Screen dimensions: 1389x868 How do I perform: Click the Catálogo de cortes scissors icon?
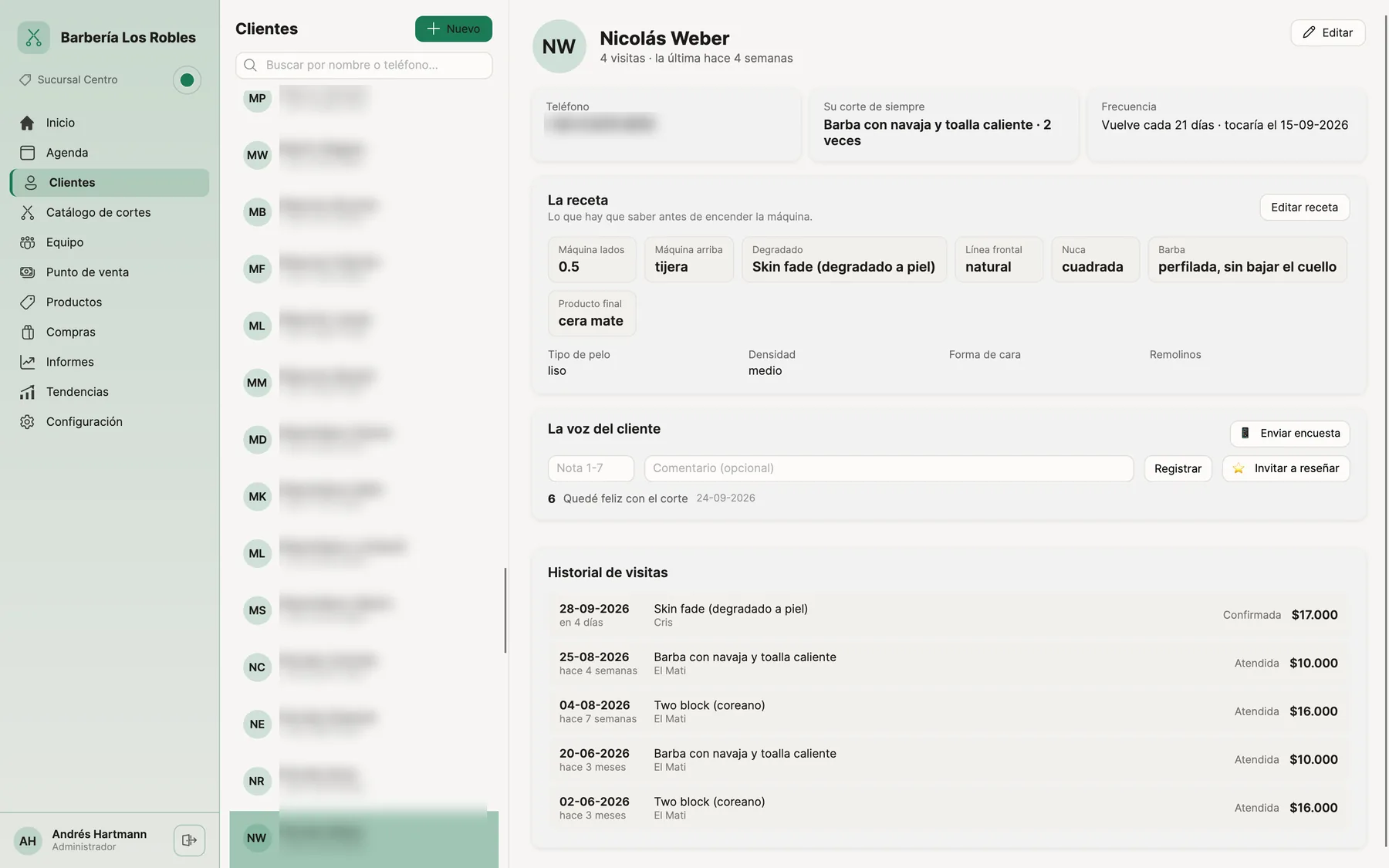pyautogui.click(x=27, y=212)
